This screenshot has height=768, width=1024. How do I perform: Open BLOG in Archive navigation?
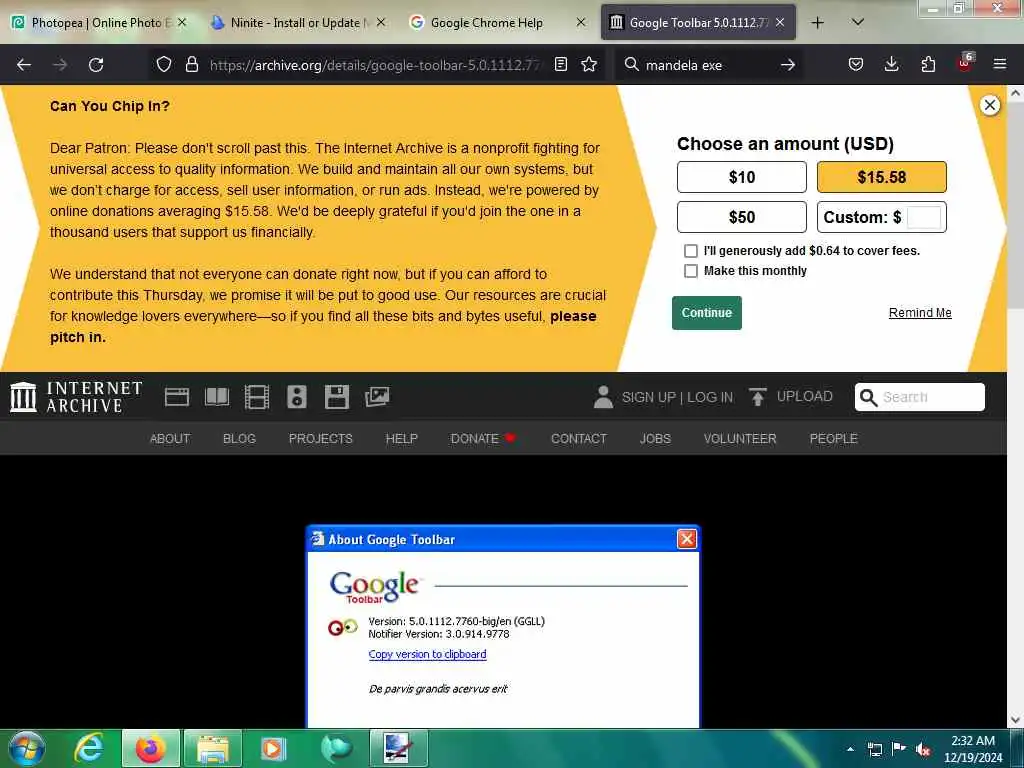click(239, 439)
